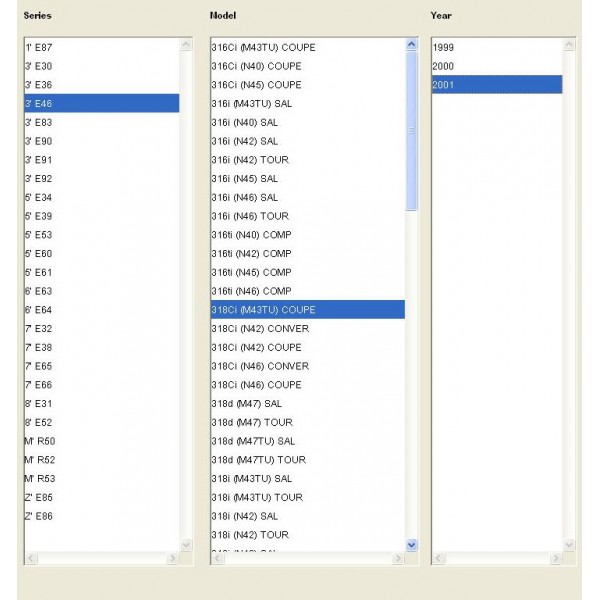Click Year list horizontal scroll right arrow
The image size is (600, 600).
(x=556, y=558)
